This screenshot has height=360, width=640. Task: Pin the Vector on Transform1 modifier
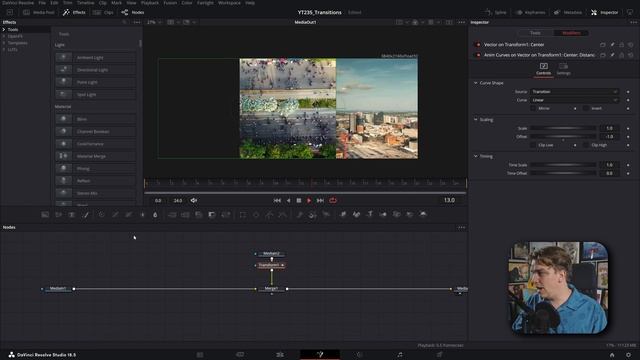pos(612,44)
